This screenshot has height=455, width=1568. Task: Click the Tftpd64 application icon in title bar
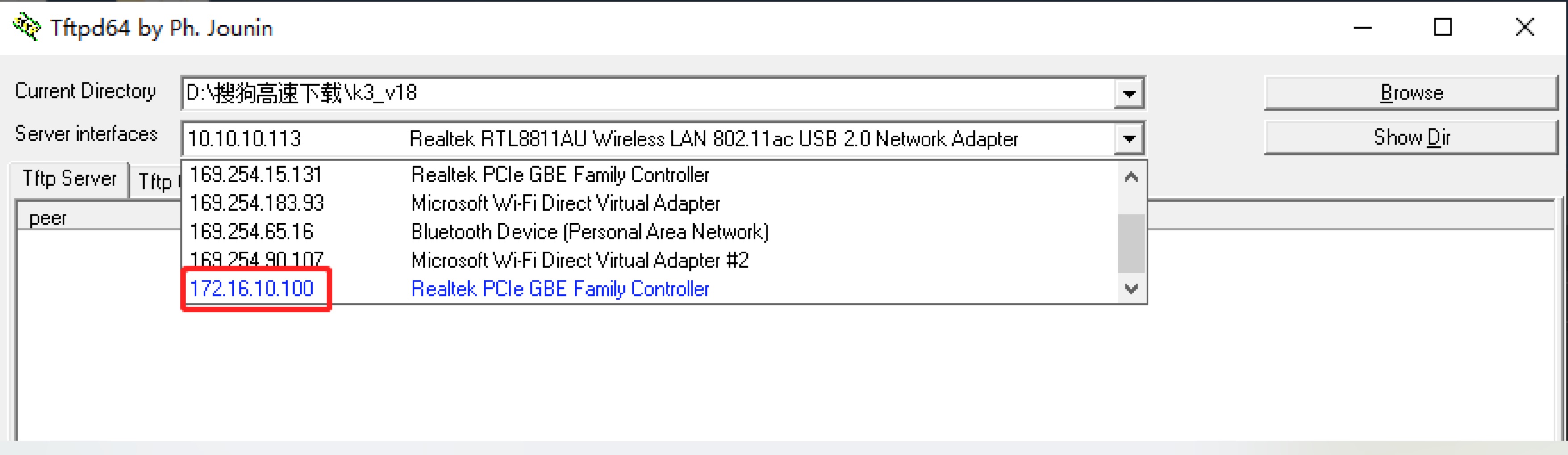click(x=27, y=27)
